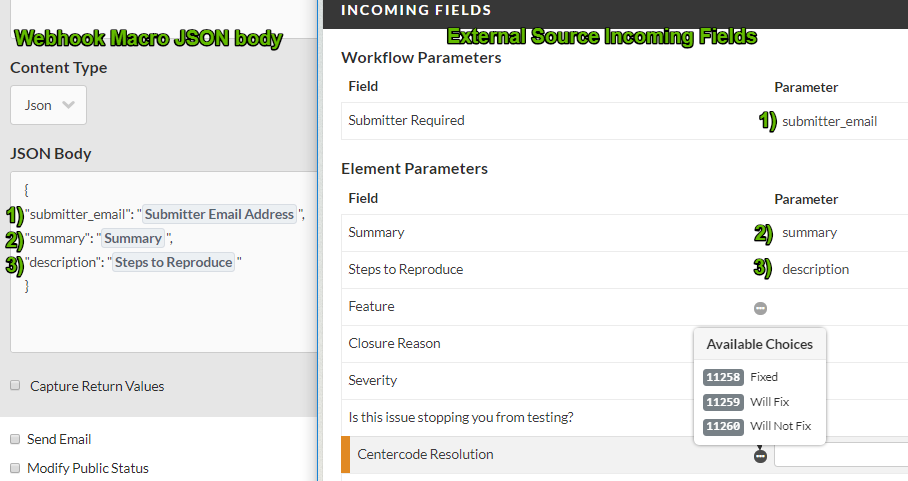Click the Centercode Resolution parameter input field
Image resolution: width=908 pixels, height=481 pixels.
[x=841, y=455]
